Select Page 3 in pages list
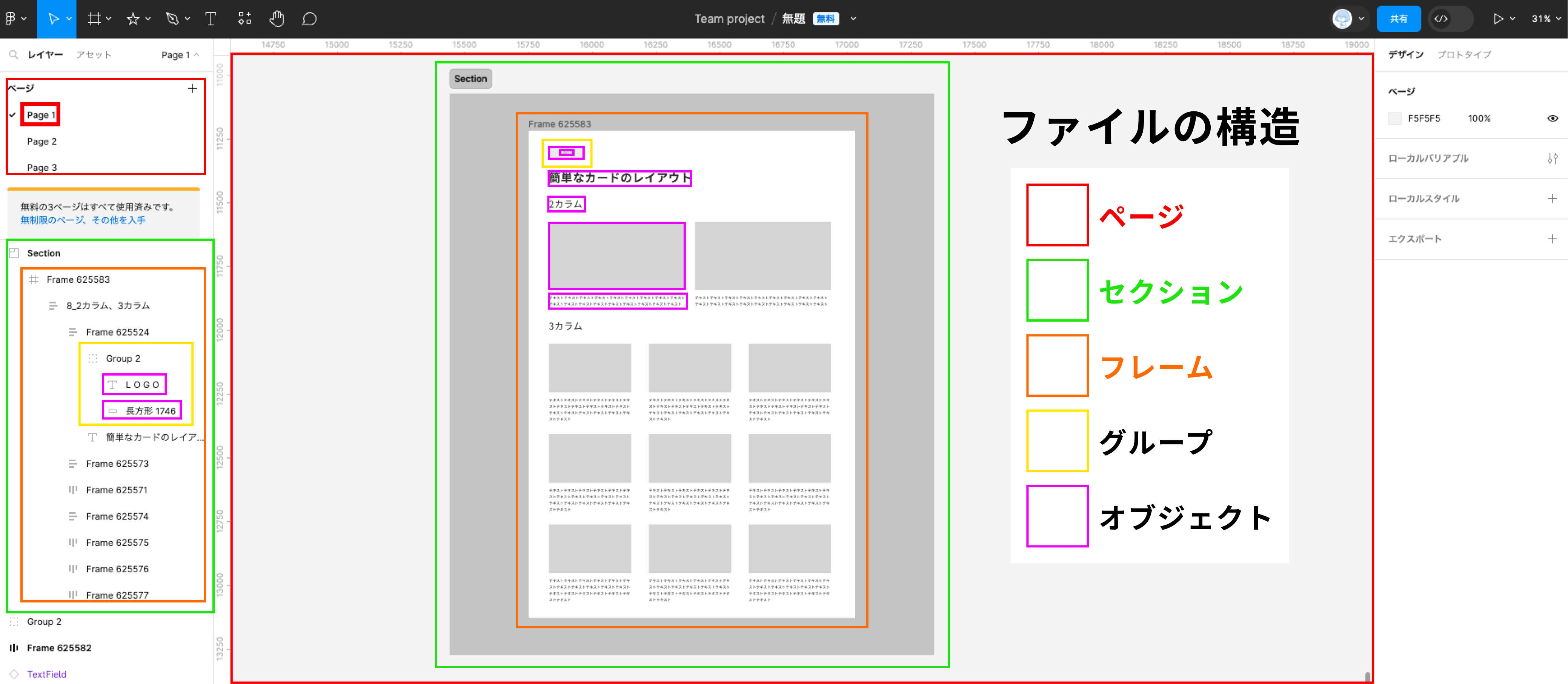 (x=42, y=168)
